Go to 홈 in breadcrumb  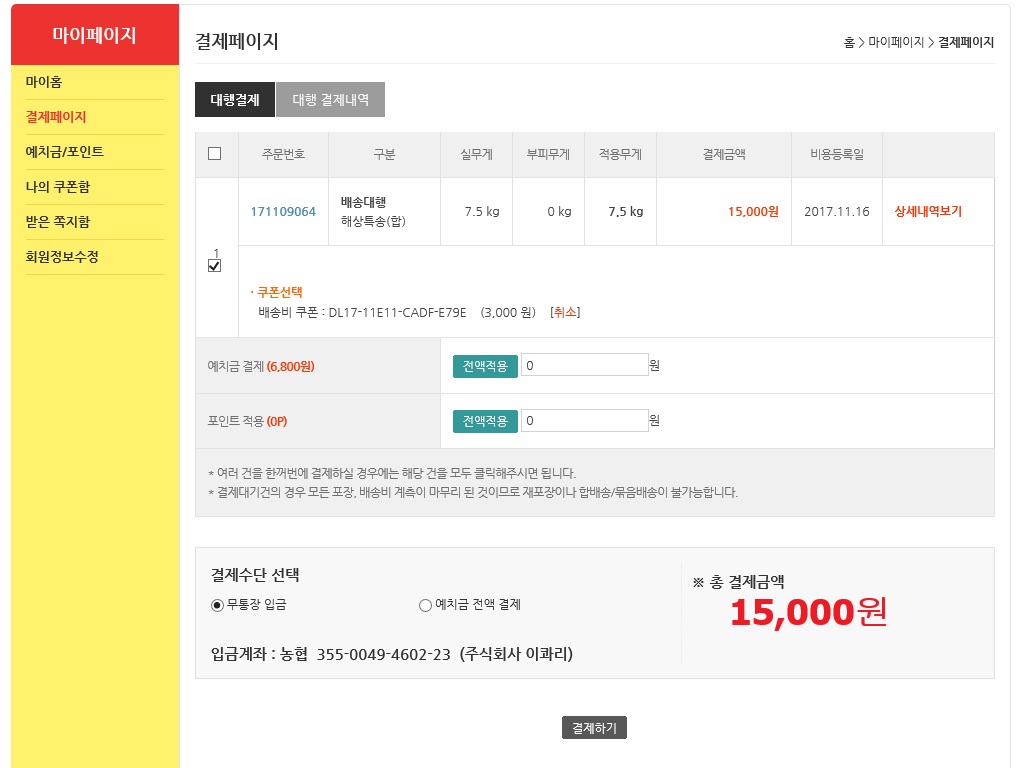tap(849, 42)
